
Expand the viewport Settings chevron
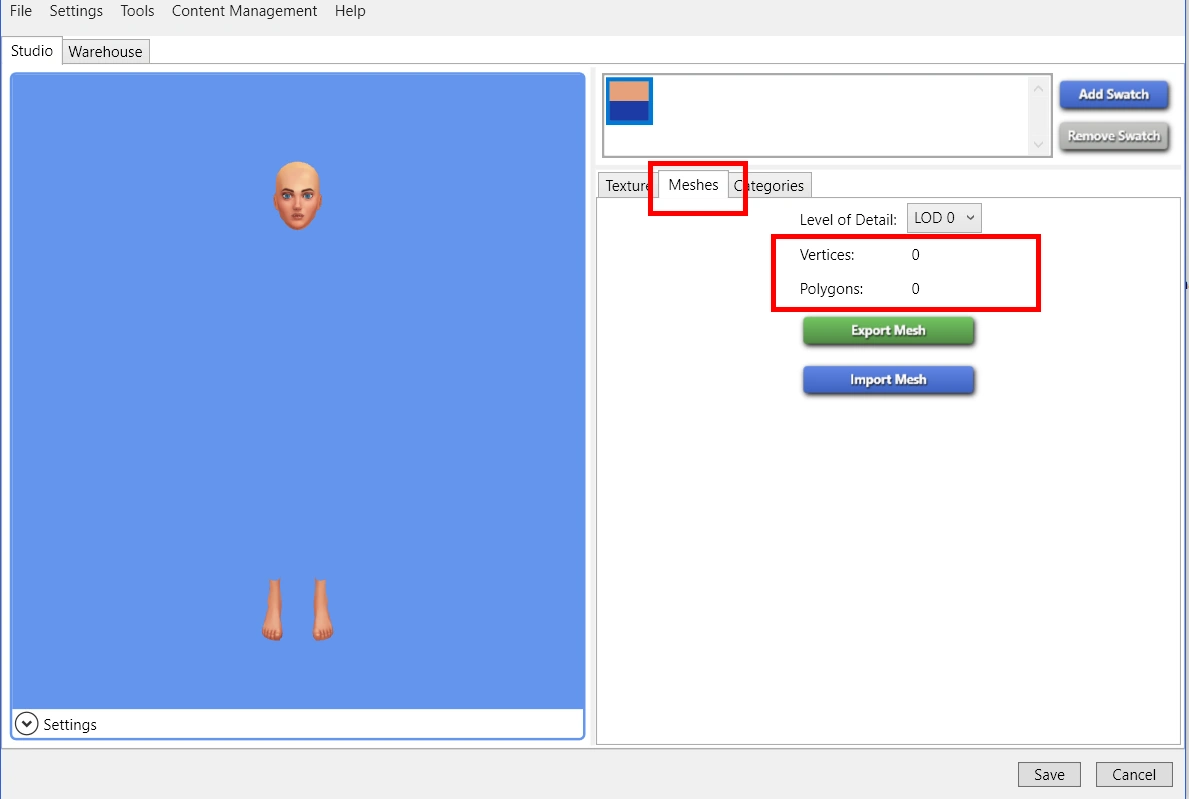[x=27, y=725]
